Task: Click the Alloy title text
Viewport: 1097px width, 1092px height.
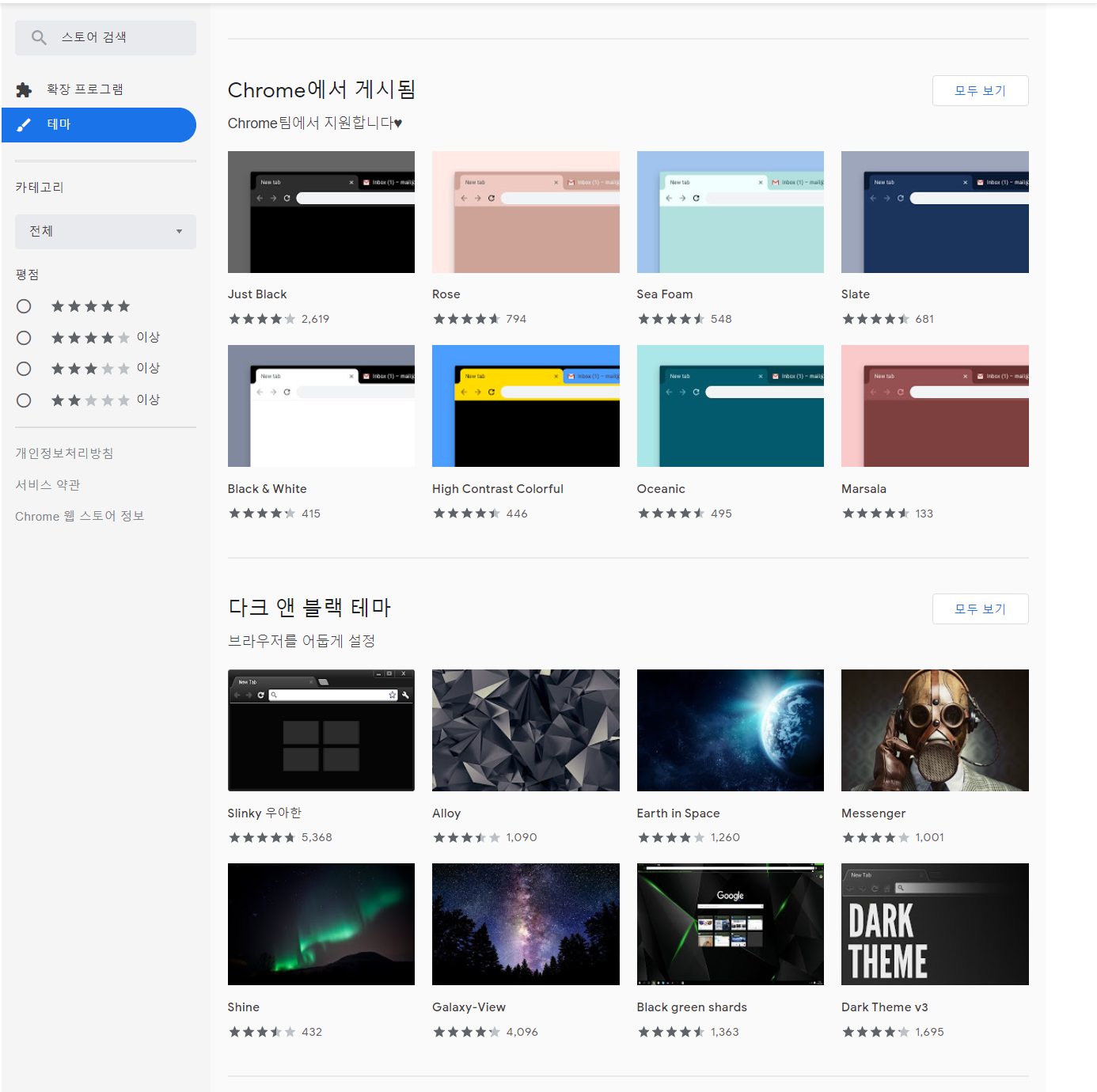Action: [x=446, y=813]
